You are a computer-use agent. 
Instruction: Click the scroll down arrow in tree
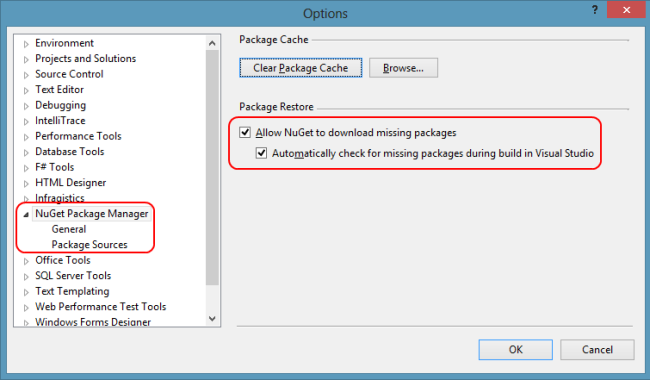pos(212,318)
